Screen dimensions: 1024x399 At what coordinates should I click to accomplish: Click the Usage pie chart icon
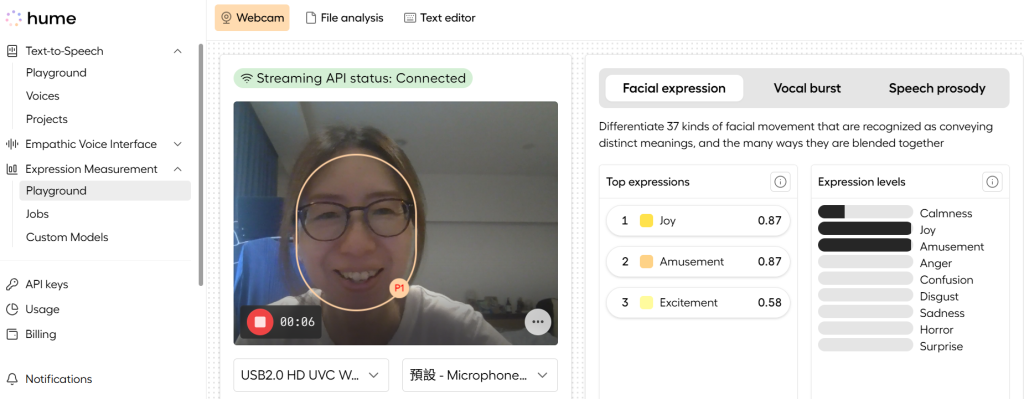pos(12,310)
